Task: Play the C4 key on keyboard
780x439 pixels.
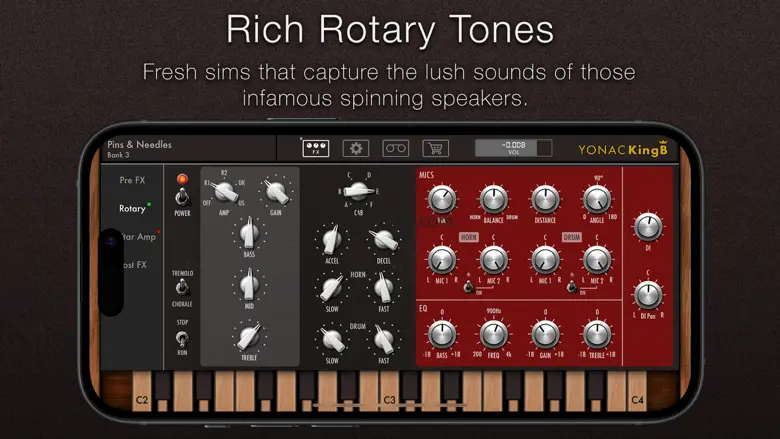Action: [x=637, y=391]
